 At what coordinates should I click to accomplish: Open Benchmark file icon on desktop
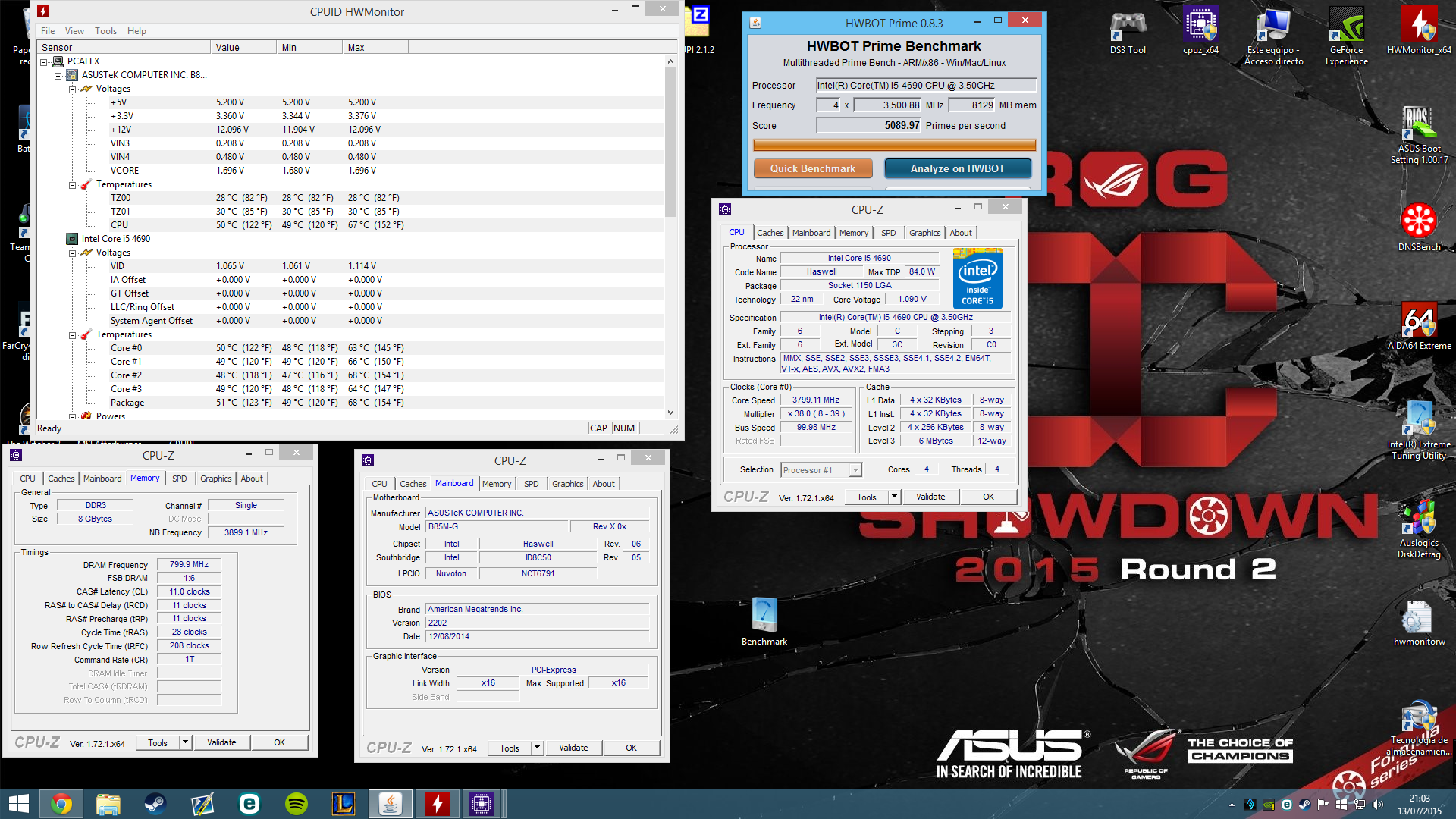(x=764, y=622)
